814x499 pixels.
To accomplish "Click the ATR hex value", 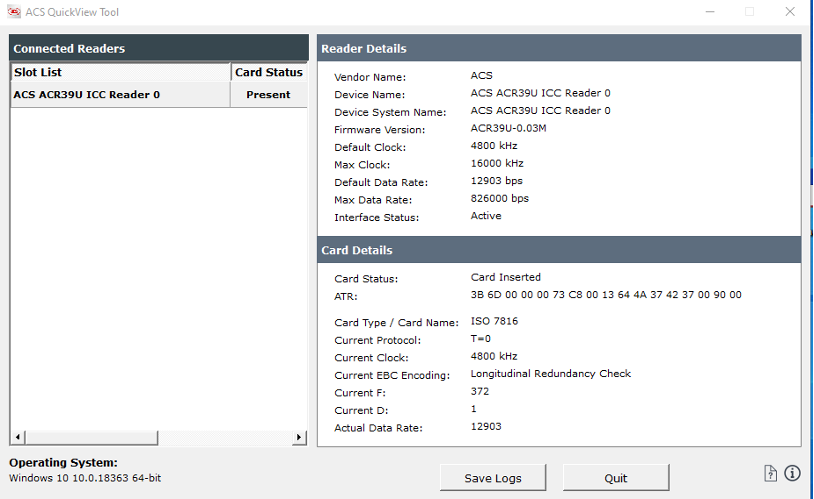I will coord(606,294).
